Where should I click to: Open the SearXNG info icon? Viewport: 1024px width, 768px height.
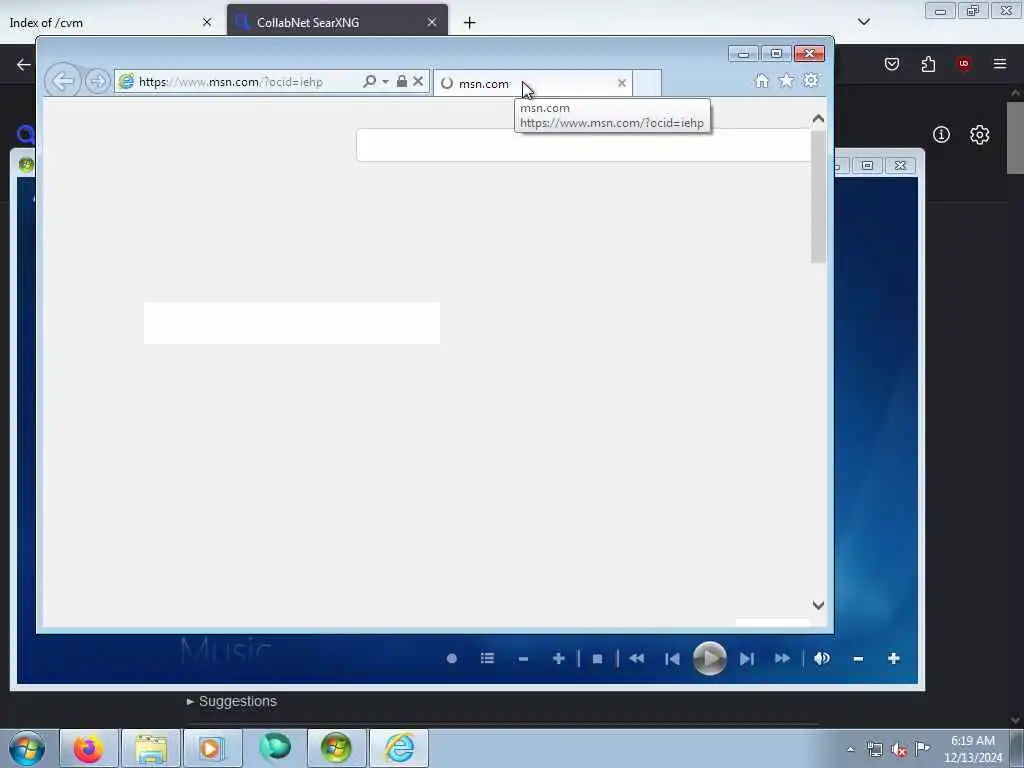[941, 135]
